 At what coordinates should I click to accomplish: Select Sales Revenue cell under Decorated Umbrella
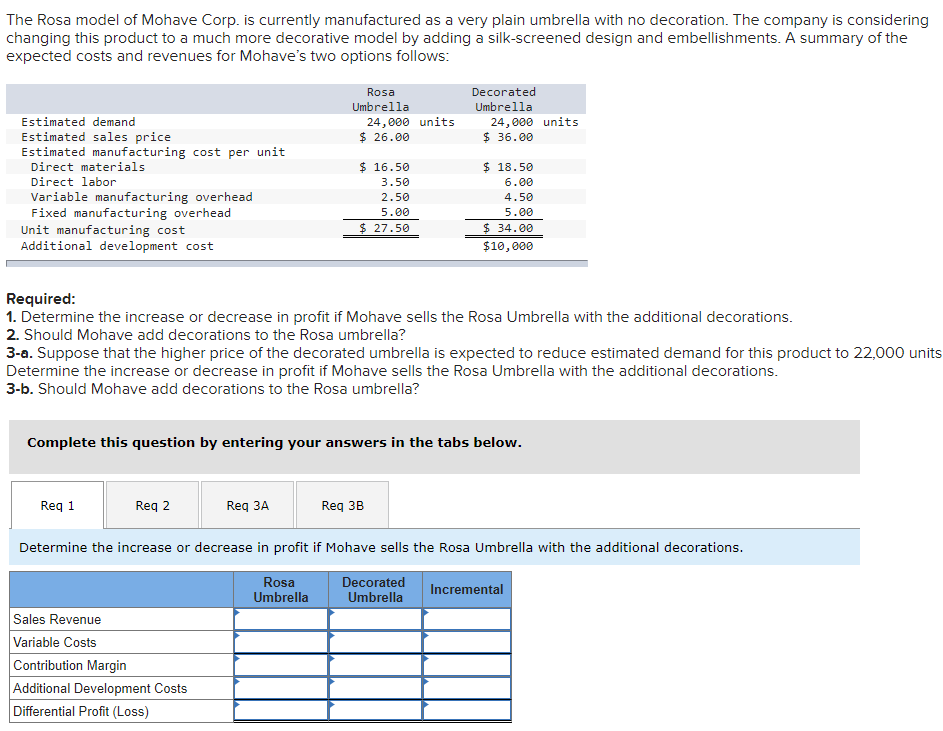[x=375, y=619]
